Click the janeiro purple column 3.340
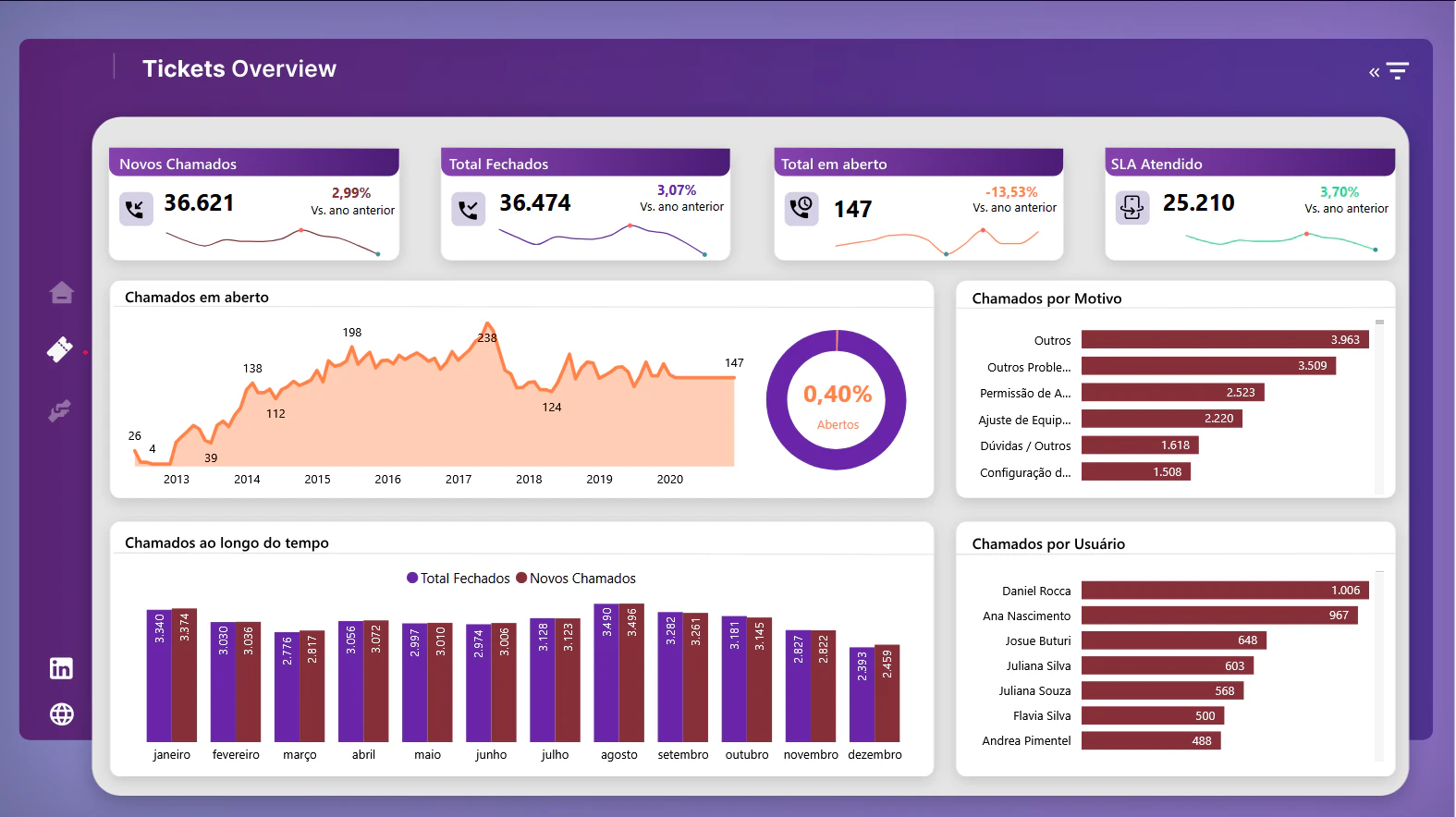This screenshot has width=1456, height=817. tap(159, 676)
